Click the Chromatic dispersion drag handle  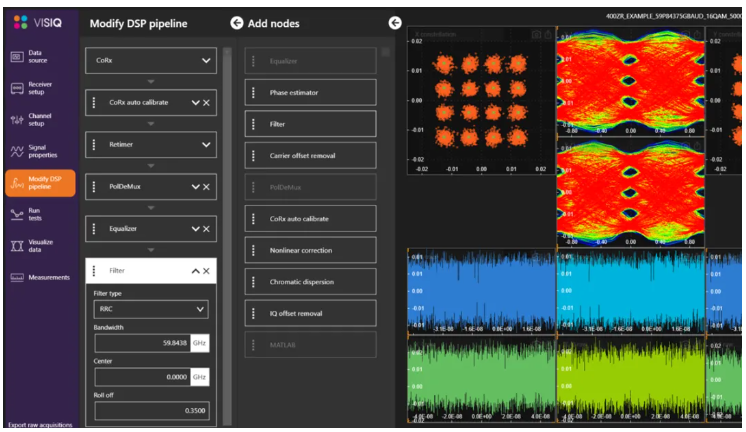(253, 282)
